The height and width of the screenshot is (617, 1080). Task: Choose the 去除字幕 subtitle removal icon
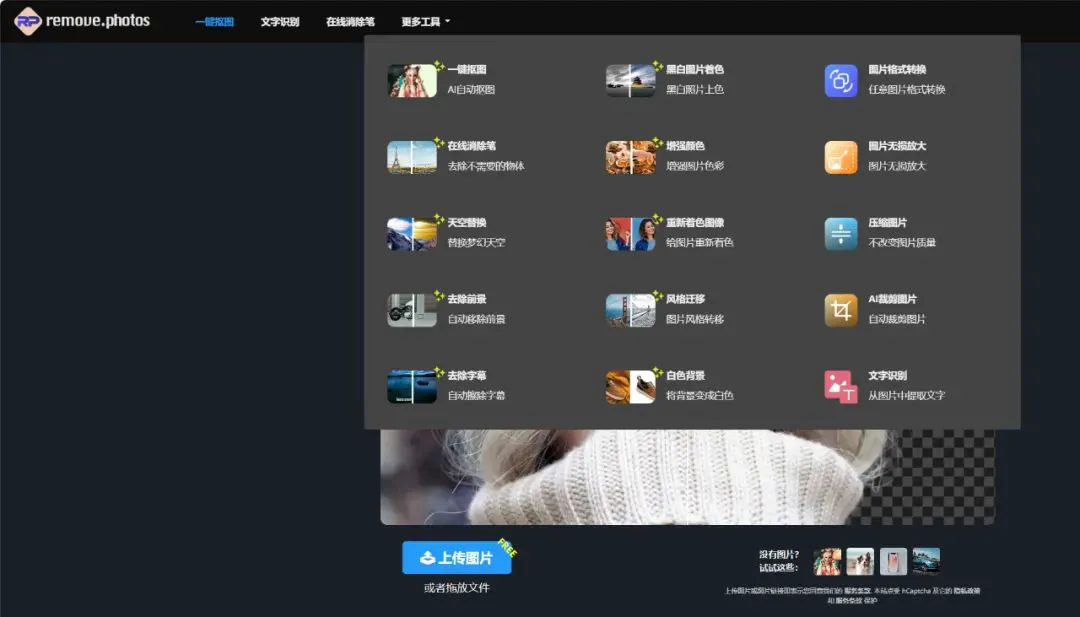pos(412,387)
